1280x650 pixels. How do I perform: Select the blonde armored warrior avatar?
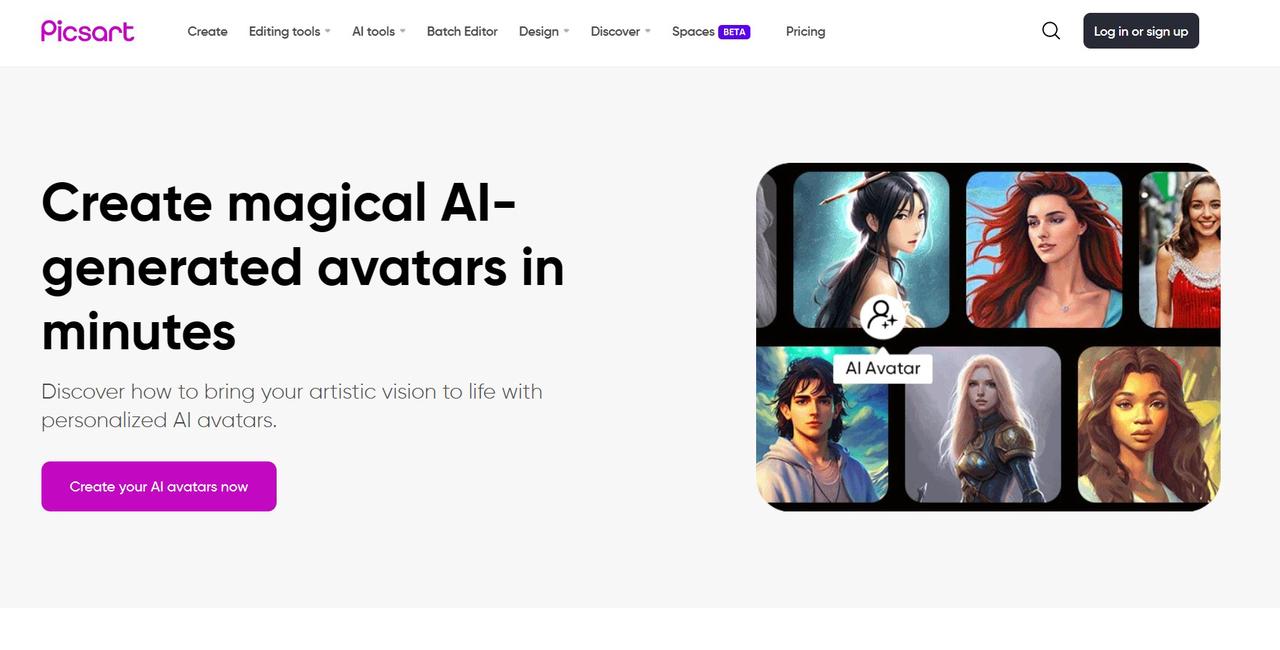[983, 425]
